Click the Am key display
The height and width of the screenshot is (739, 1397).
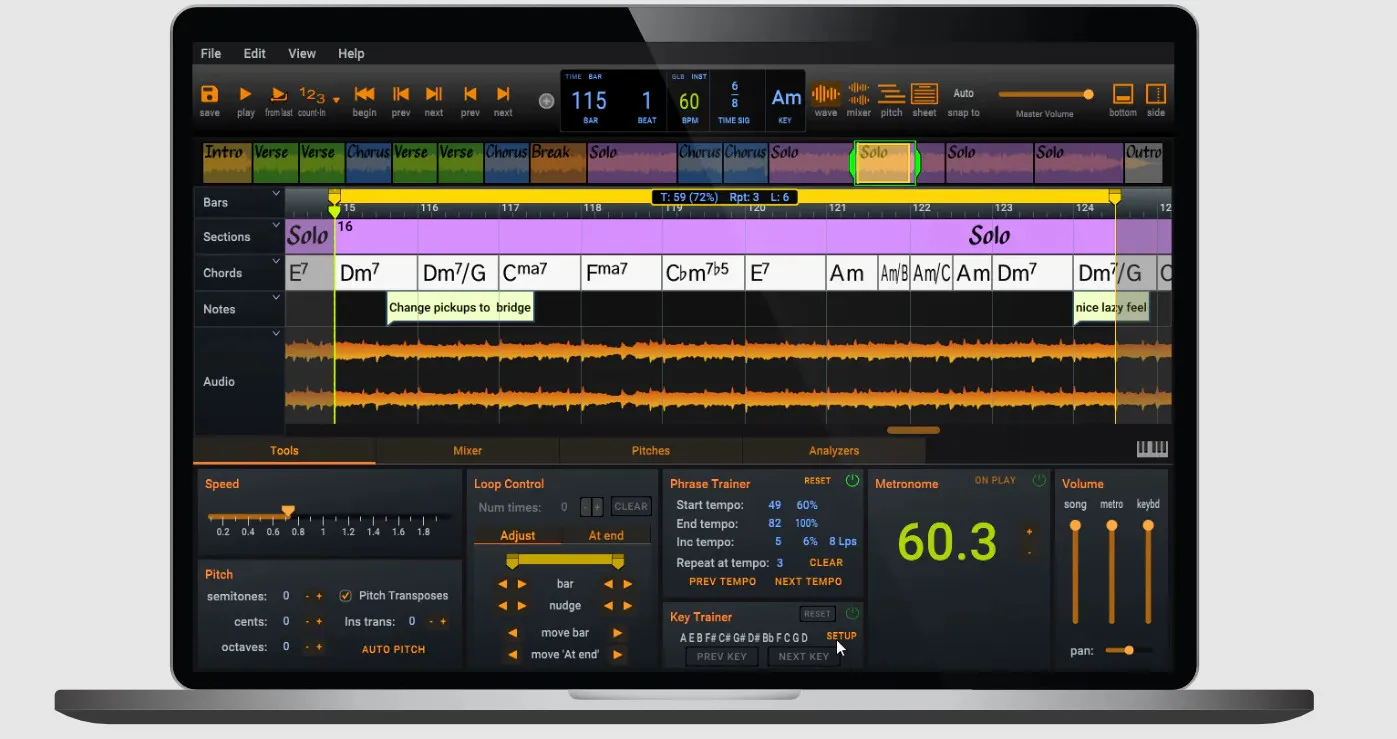(786, 98)
